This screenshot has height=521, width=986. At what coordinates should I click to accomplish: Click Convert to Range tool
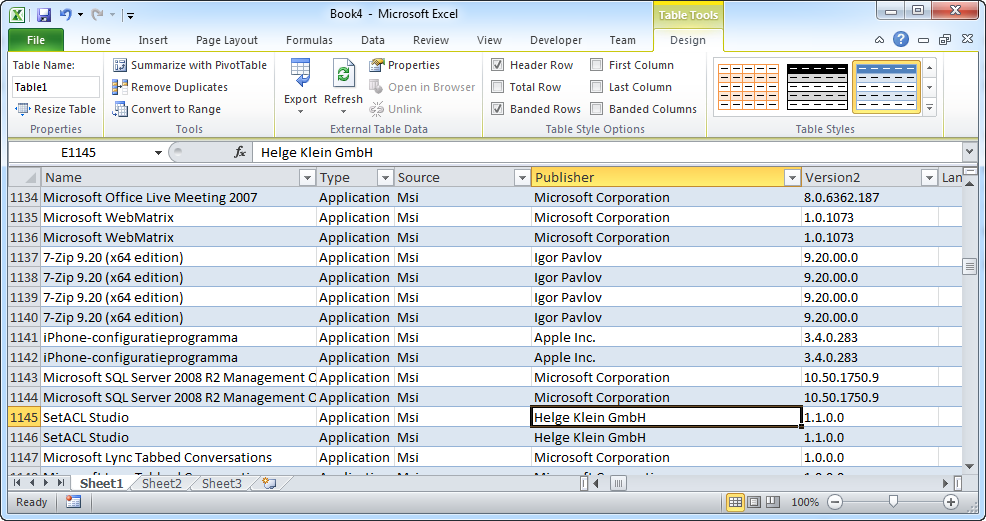click(167, 109)
